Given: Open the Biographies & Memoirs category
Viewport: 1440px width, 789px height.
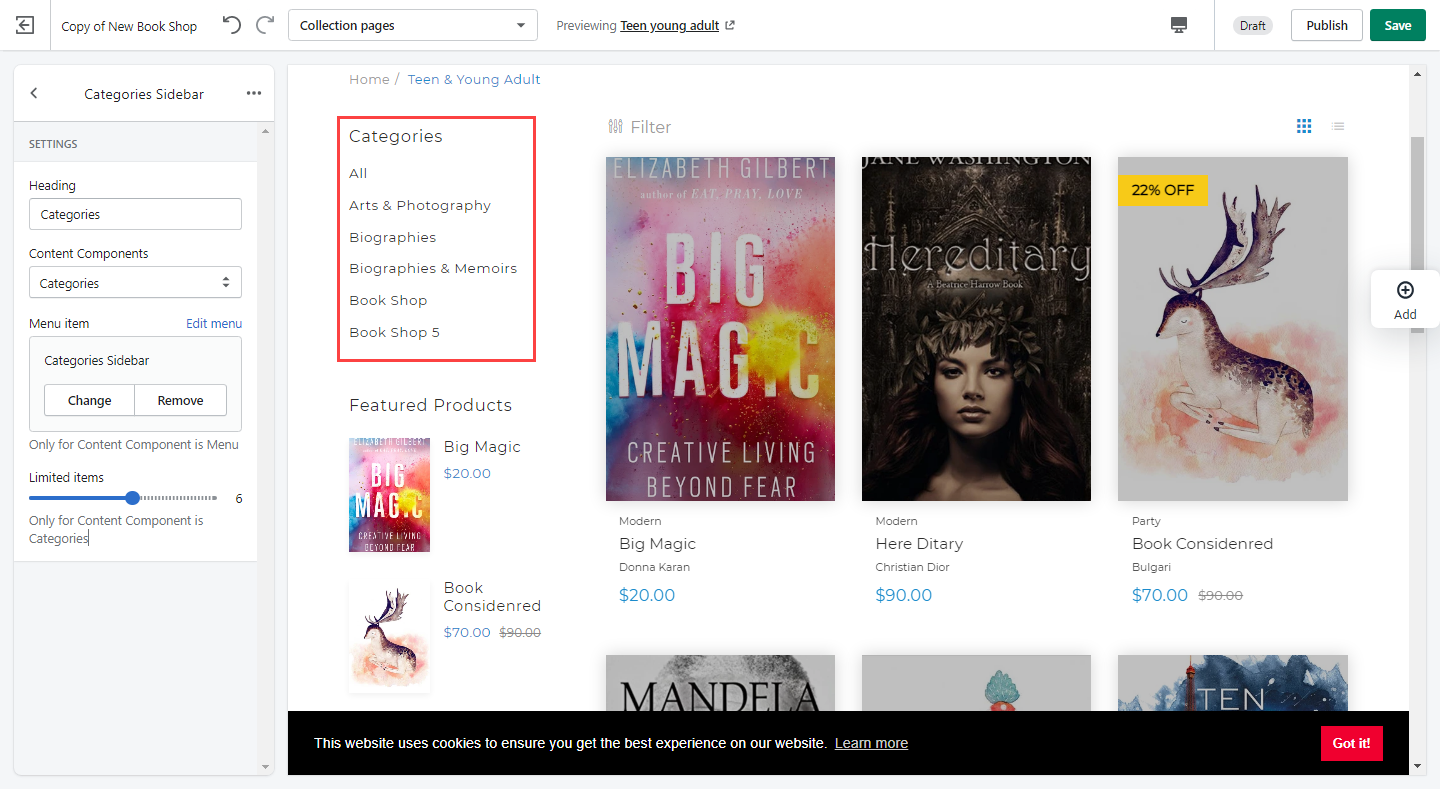Looking at the screenshot, I should point(433,268).
